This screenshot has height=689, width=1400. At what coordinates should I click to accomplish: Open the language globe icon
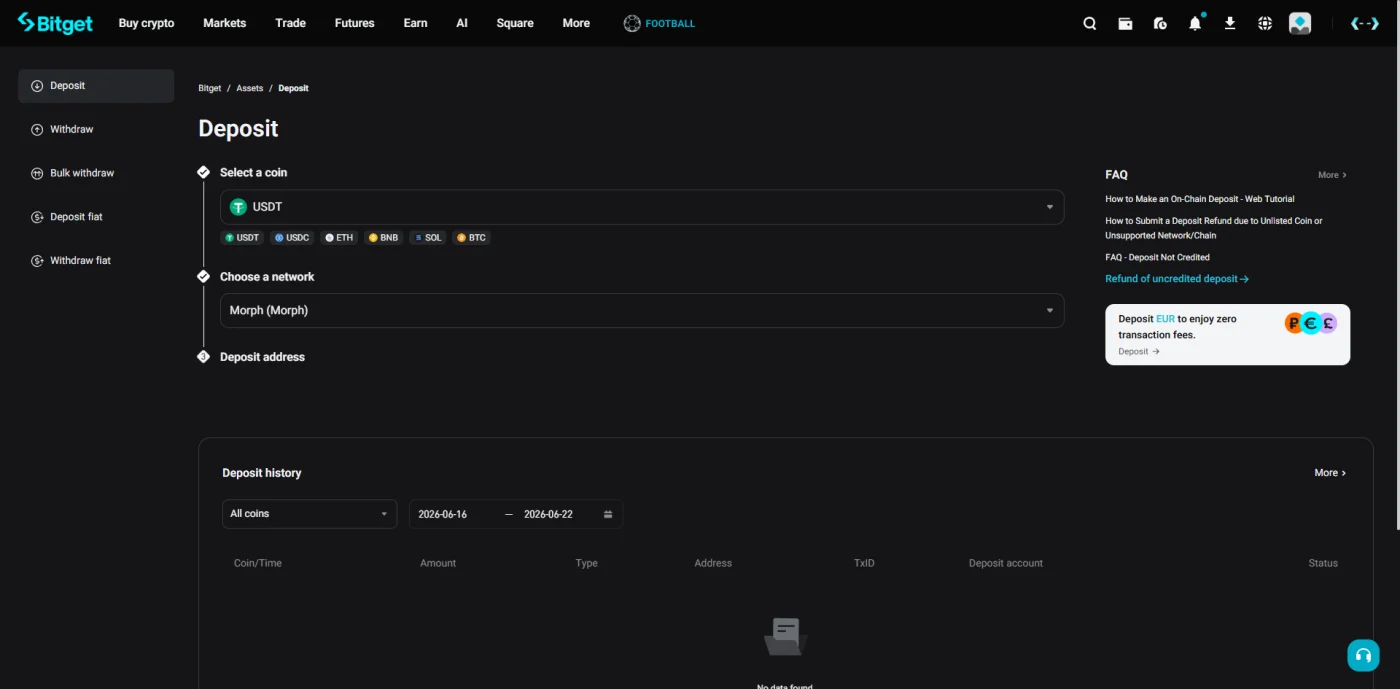pos(1265,23)
